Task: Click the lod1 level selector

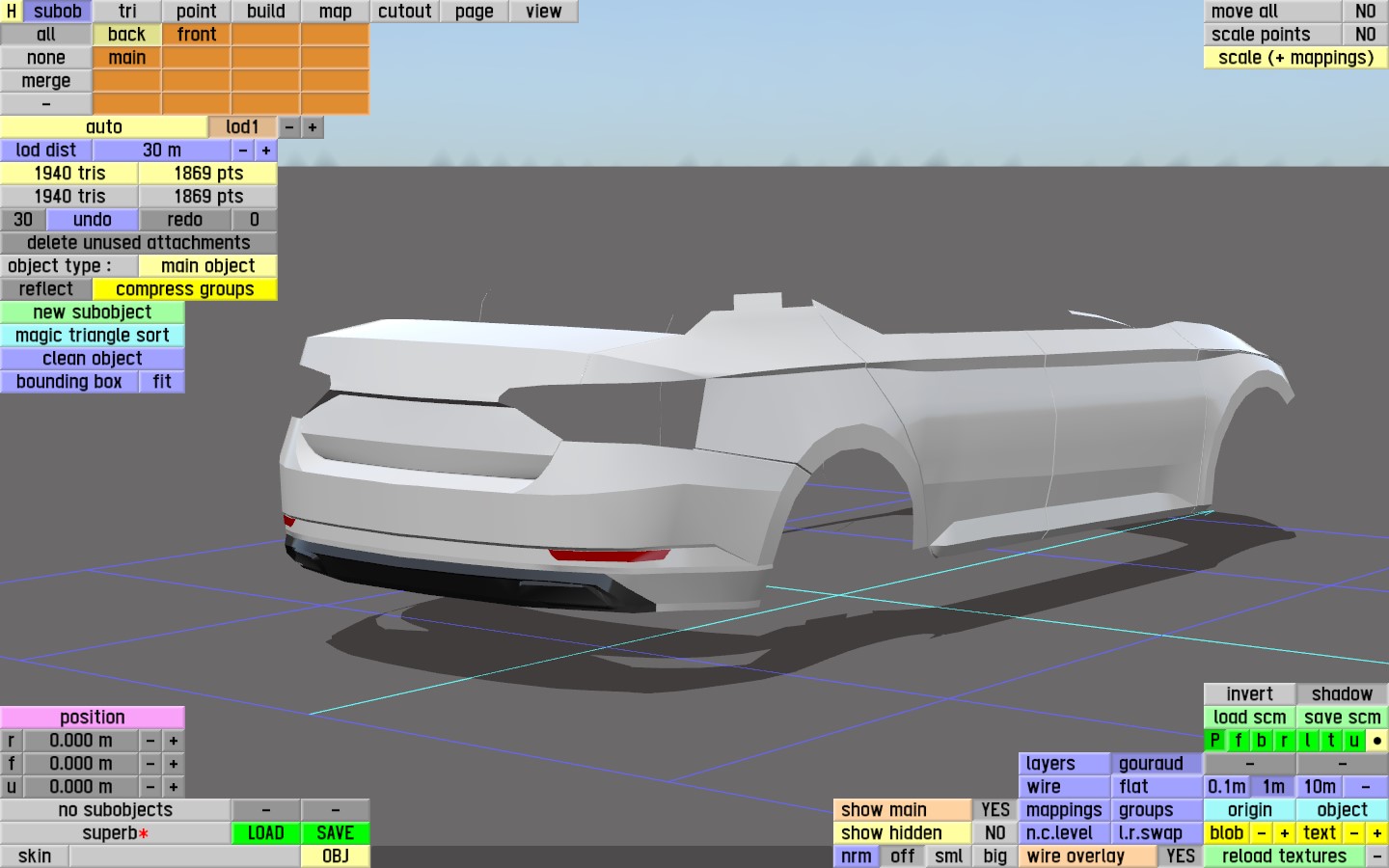Action: [243, 127]
